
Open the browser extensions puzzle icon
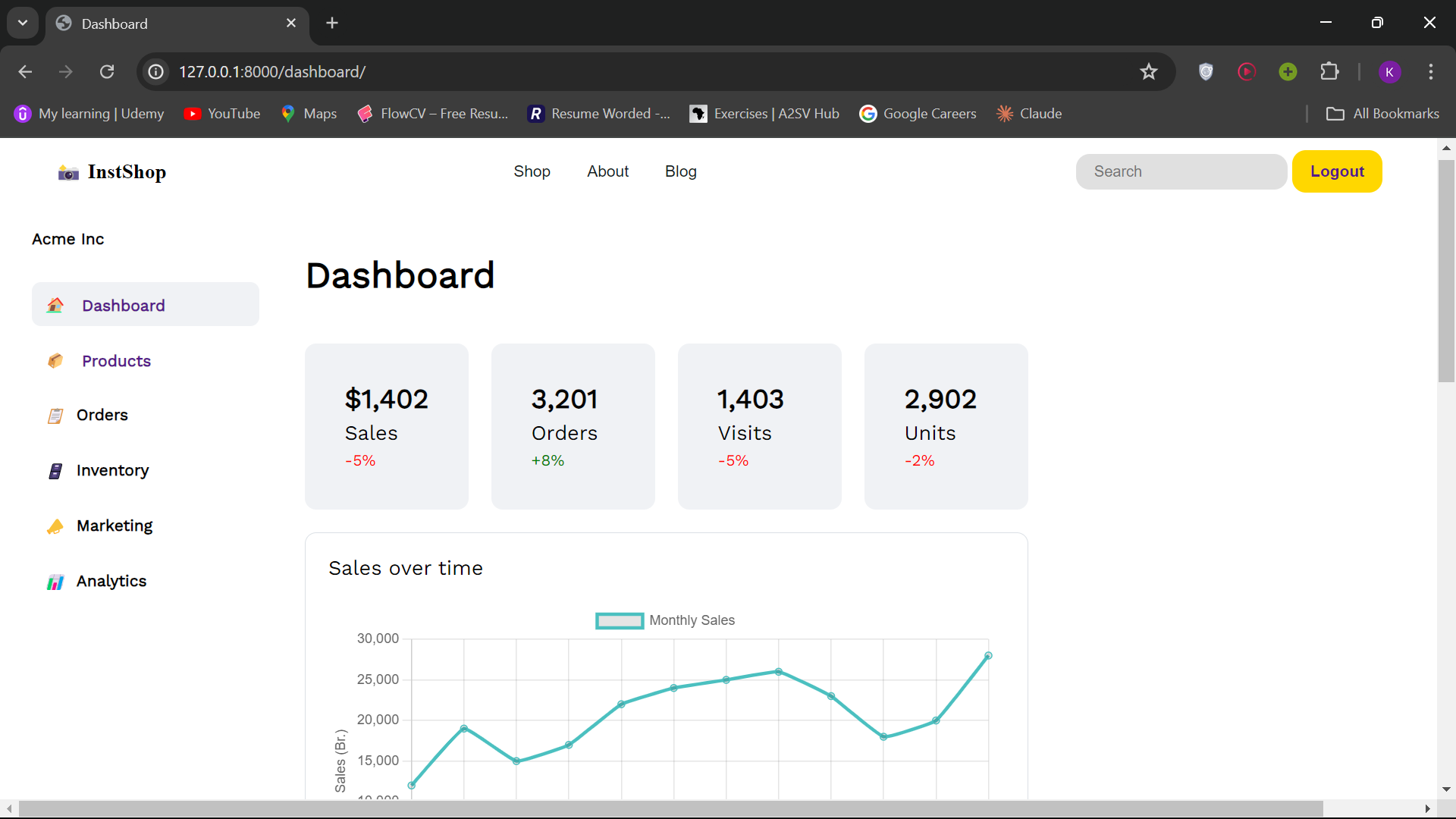1329,71
